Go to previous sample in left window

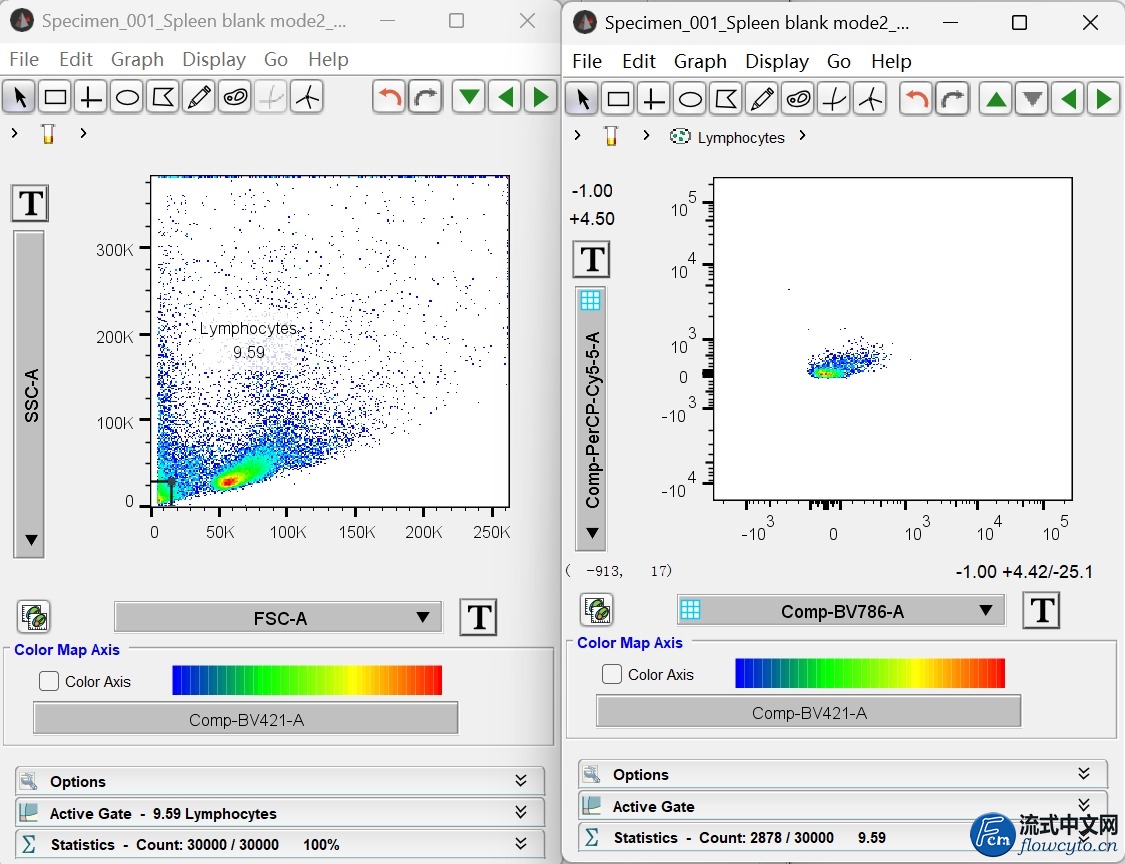(505, 97)
